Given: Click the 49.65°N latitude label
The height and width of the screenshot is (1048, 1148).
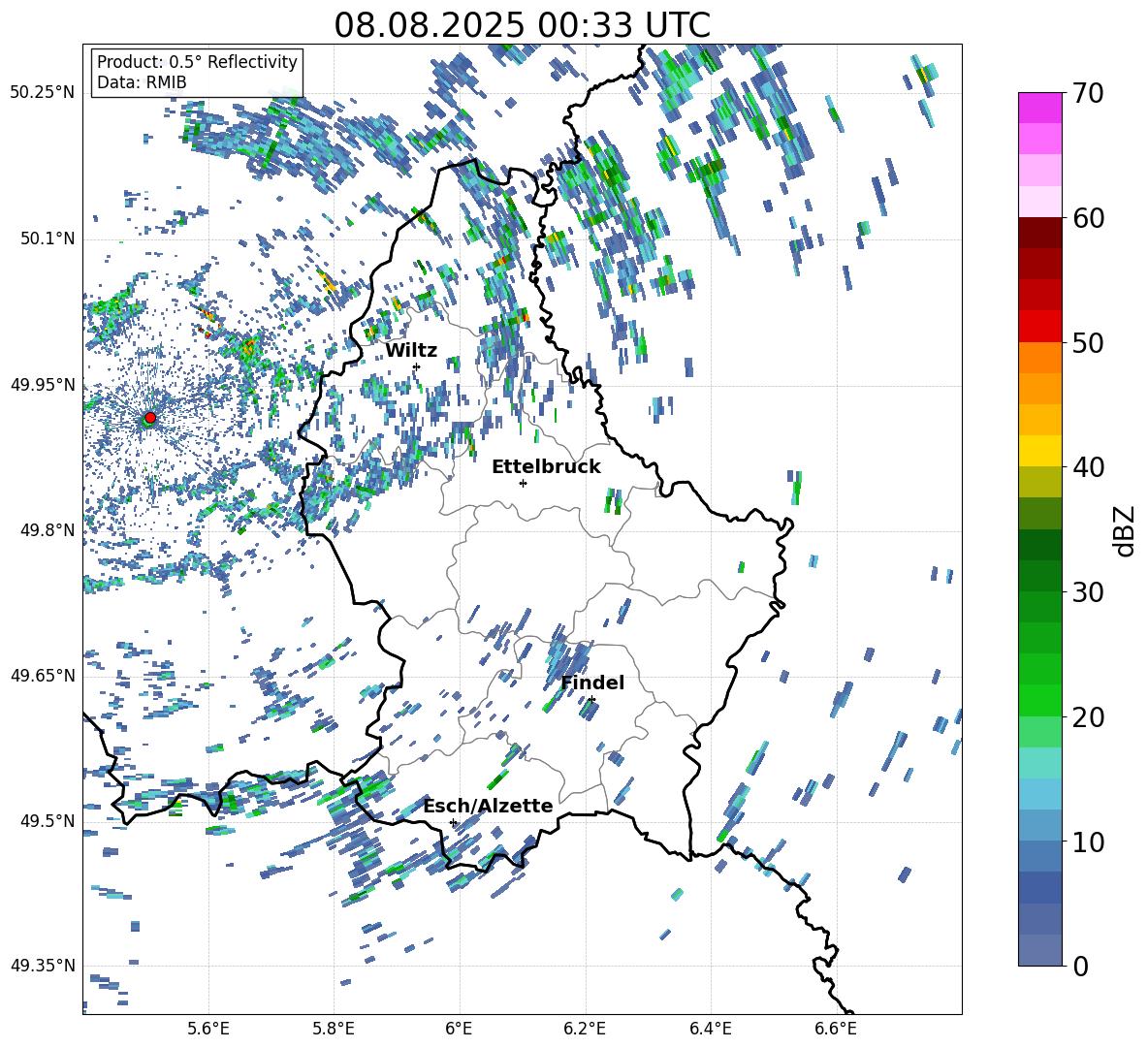Looking at the screenshot, I should tap(43, 676).
